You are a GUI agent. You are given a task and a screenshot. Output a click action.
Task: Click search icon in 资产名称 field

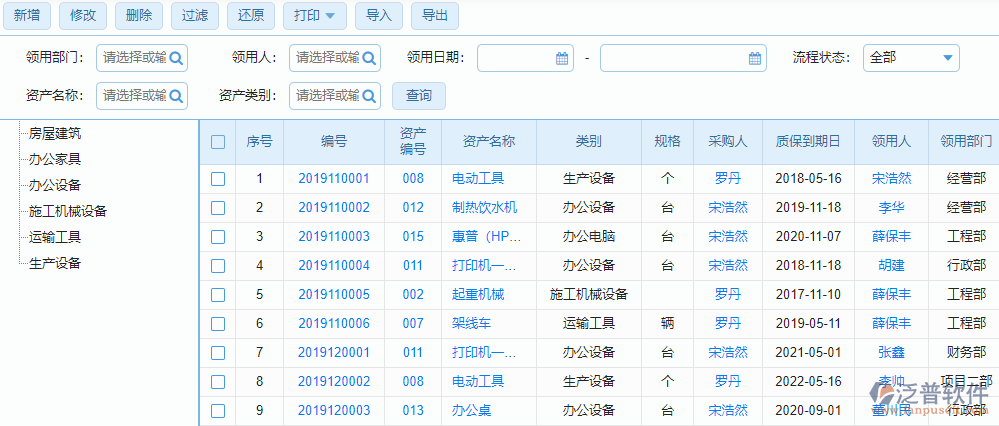[176, 96]
